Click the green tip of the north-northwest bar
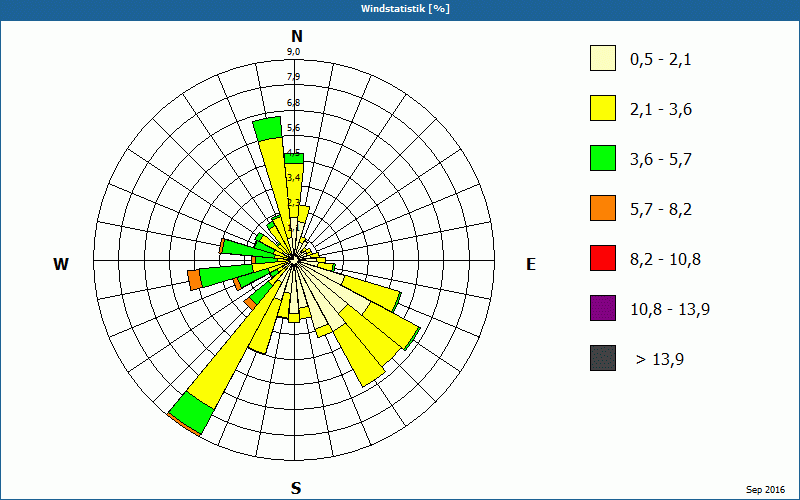Viewport: 800px width, 500px height. [x=267, y=128]
